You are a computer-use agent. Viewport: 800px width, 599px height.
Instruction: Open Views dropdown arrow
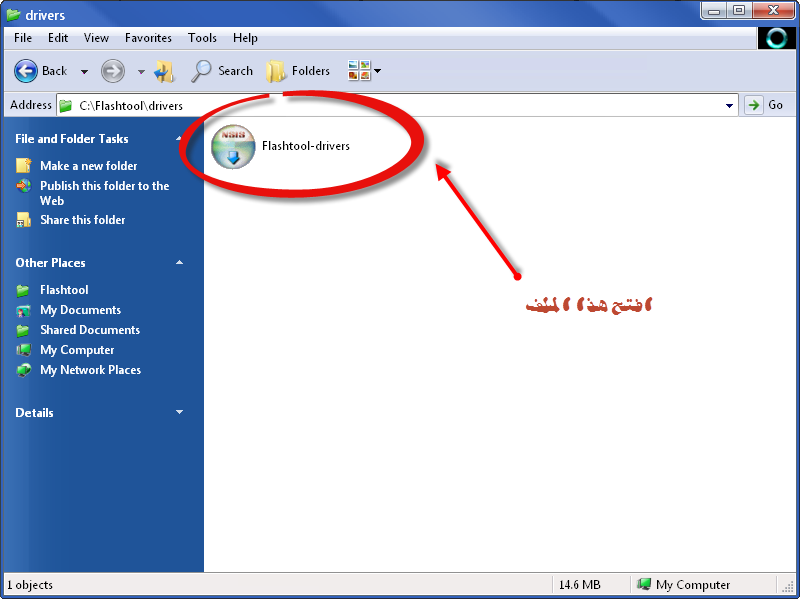coord(378,71)
